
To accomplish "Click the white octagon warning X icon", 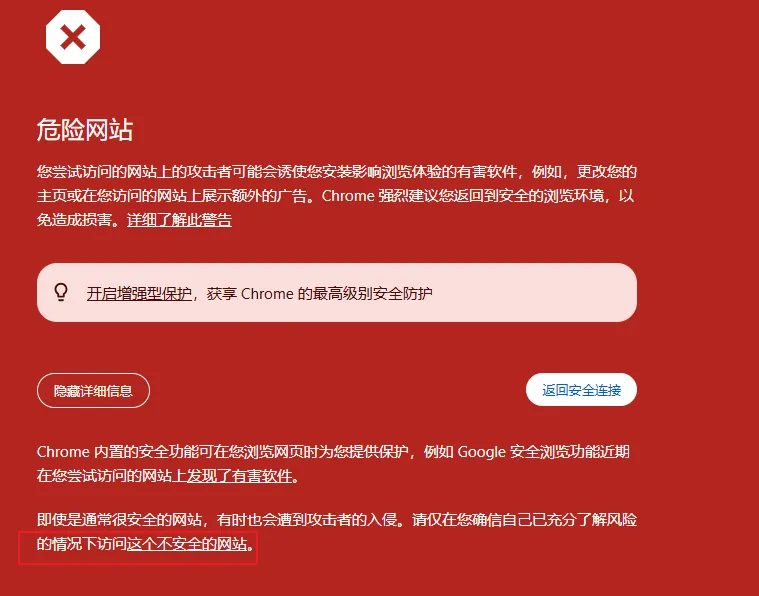I will (73, 37).
